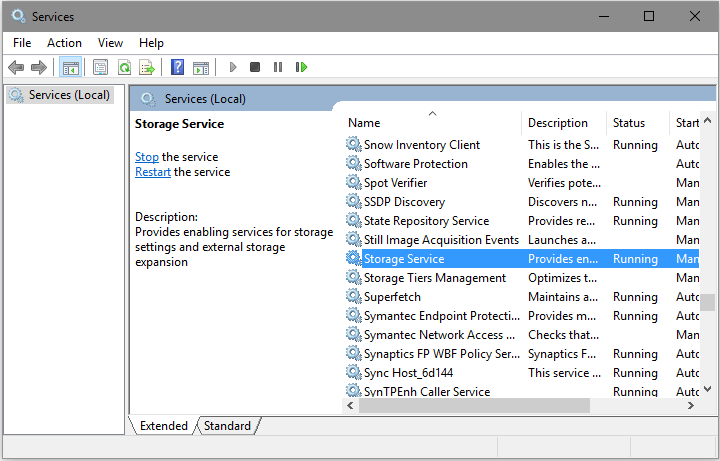This screenshot has width=720, height=461.
Task: Click the Refresh toolbar icon
Action: coord(124,67)
